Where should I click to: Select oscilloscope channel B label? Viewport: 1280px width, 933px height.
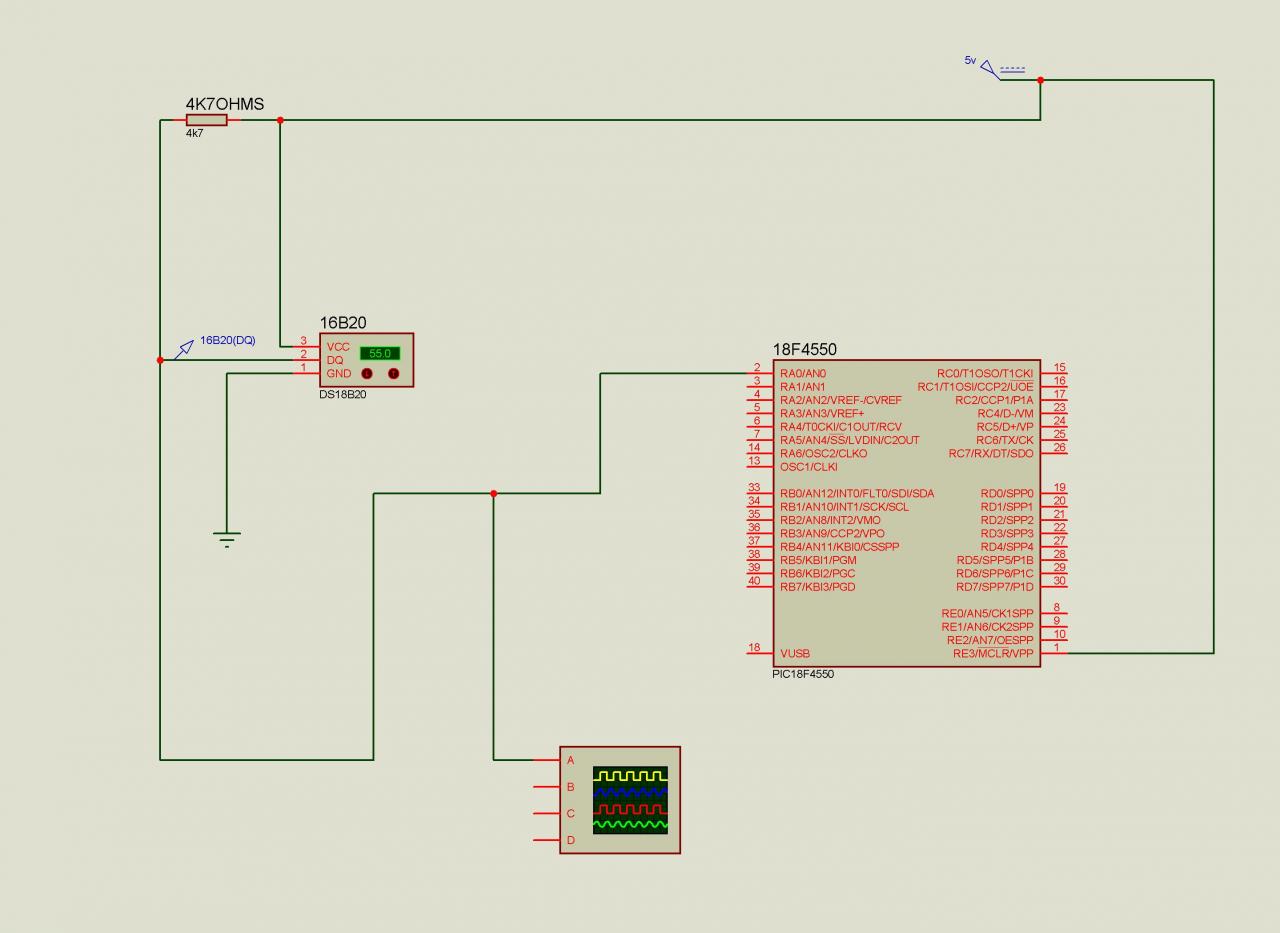(571, 787)
